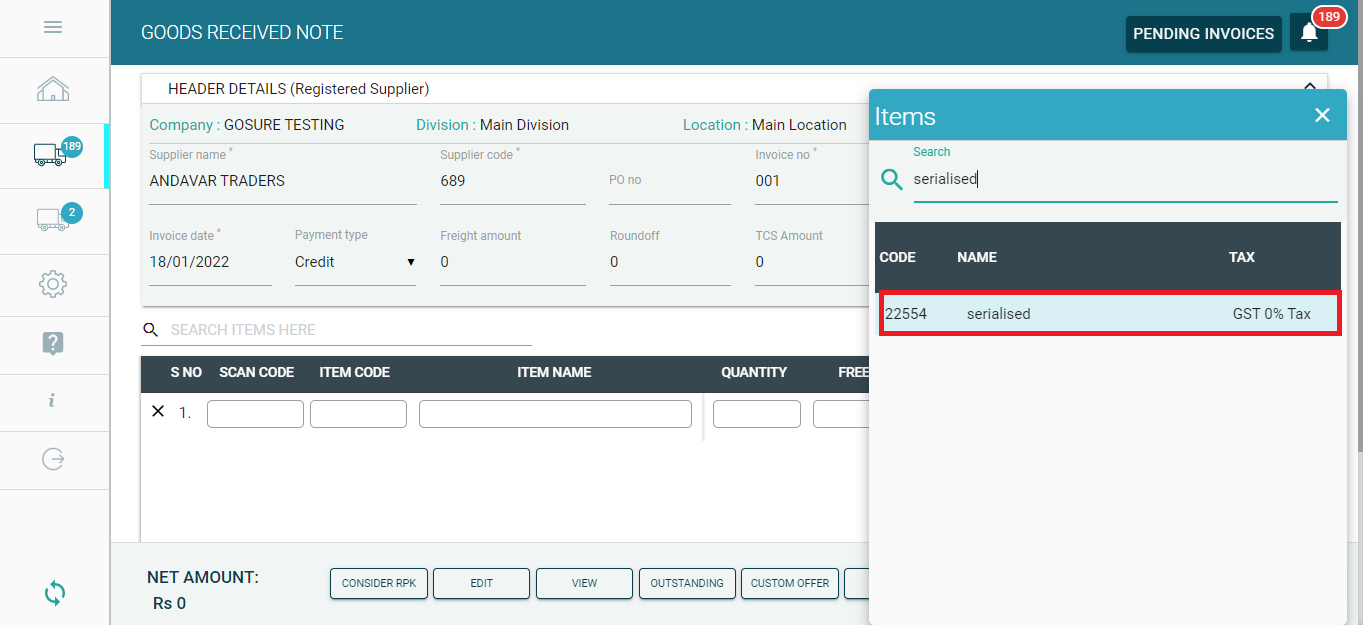Open the hamburger menu in sidebar

point(53,27)
